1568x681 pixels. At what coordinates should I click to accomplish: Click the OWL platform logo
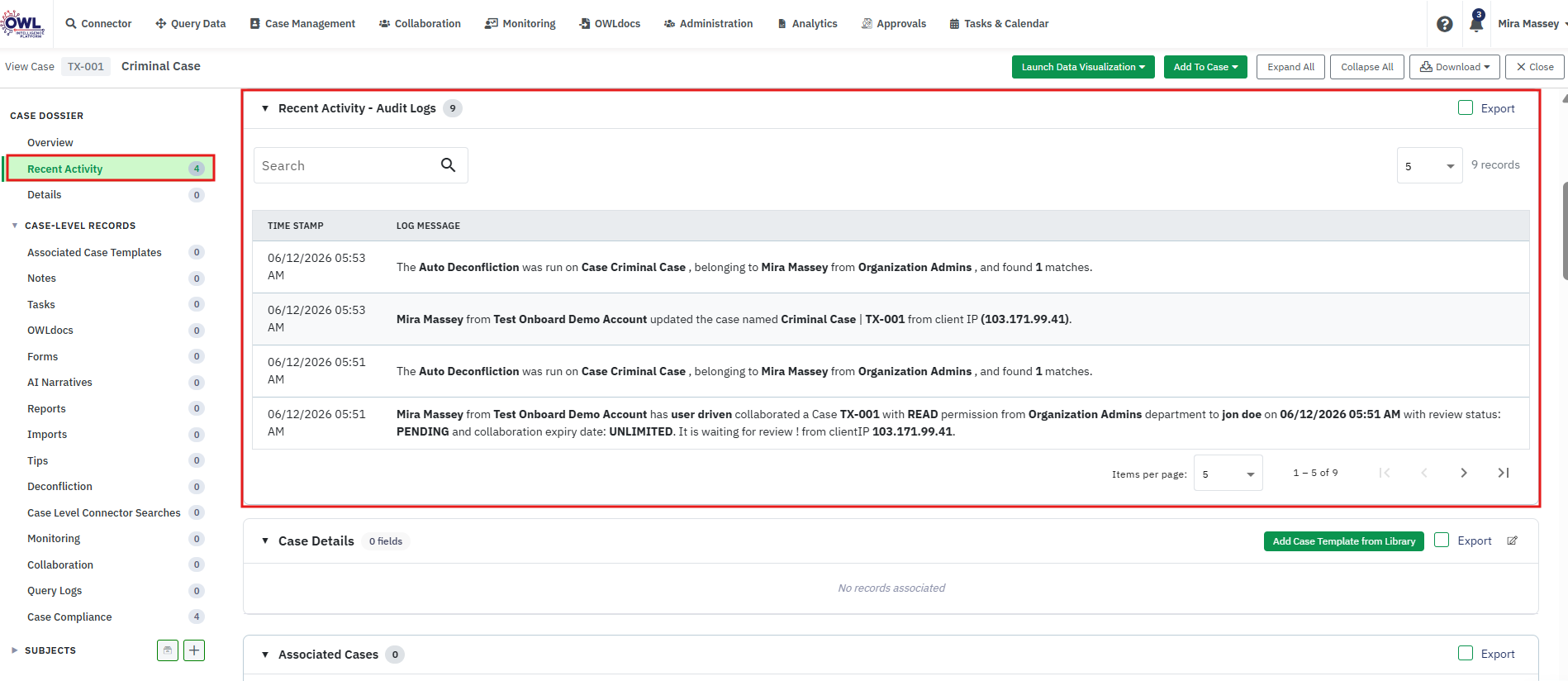(x=22, y=23)
